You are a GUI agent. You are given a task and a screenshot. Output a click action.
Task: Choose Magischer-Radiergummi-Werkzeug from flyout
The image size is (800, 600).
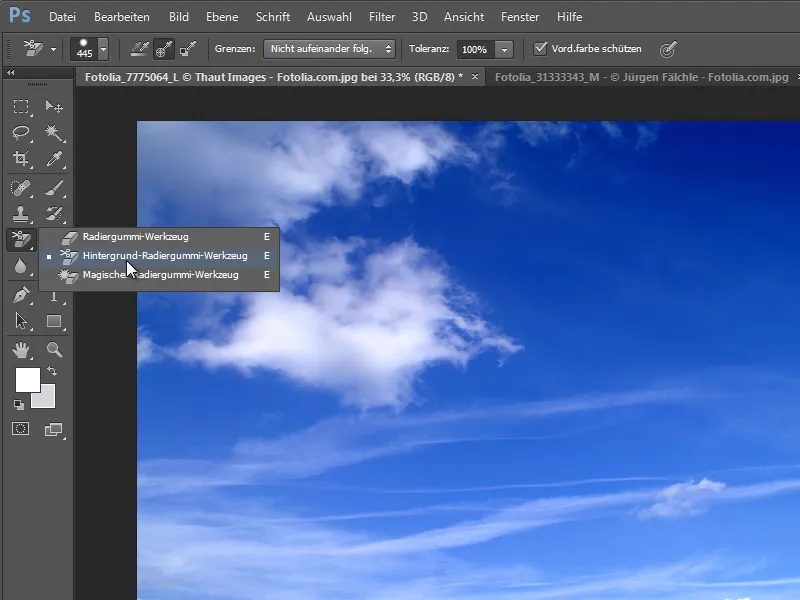click(x=160, y=275)
